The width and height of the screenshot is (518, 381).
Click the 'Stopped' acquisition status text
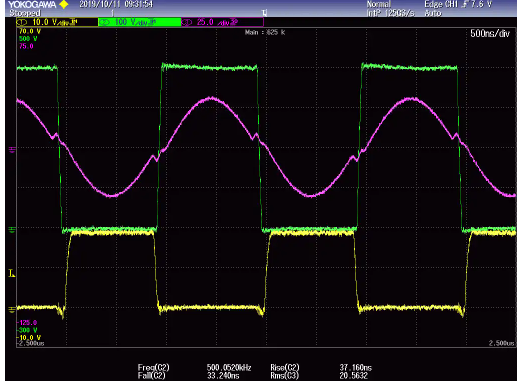tap(25, 13)
